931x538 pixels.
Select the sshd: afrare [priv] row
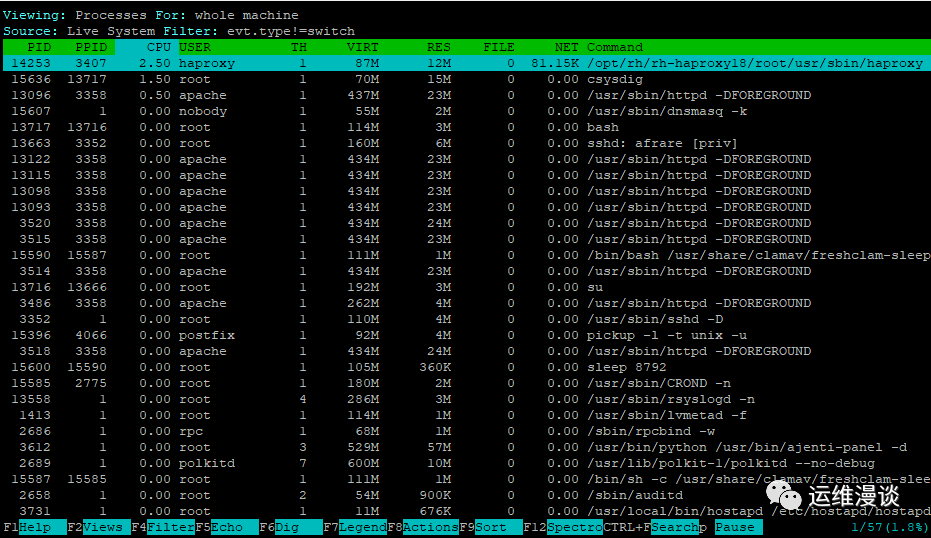[x=466, y=143]
